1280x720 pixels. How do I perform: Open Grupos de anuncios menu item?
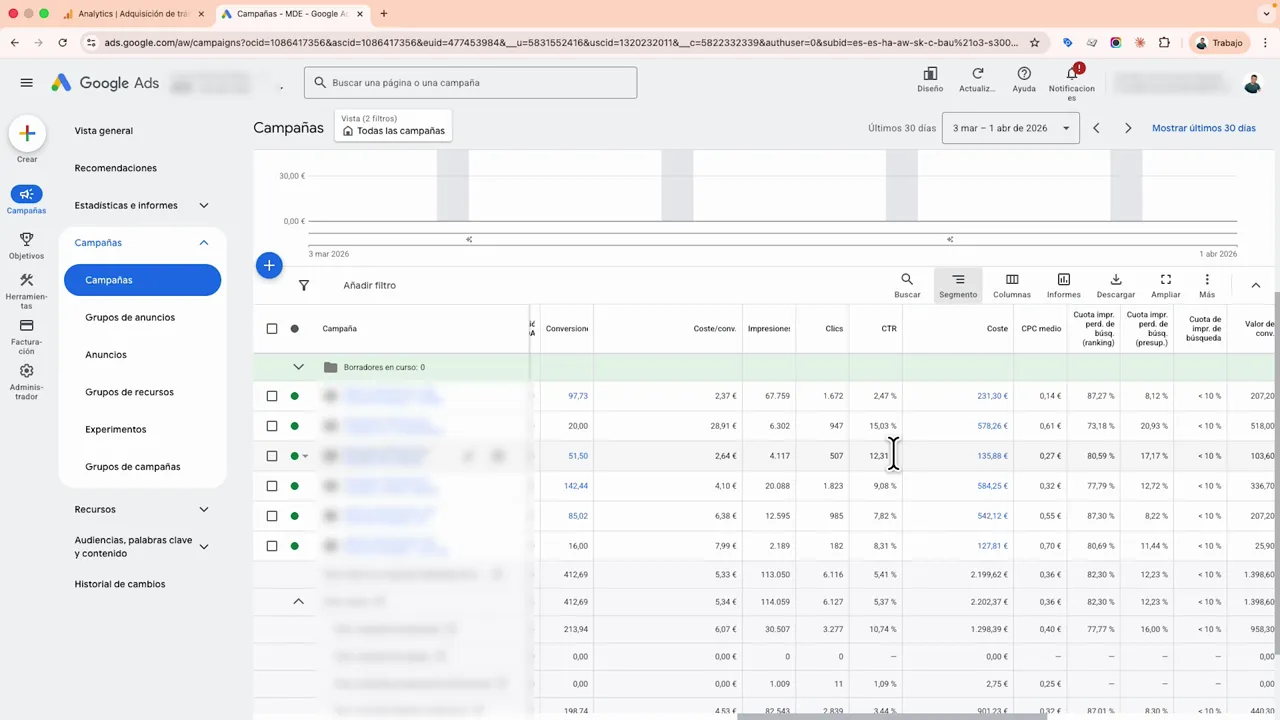[130, 318]
